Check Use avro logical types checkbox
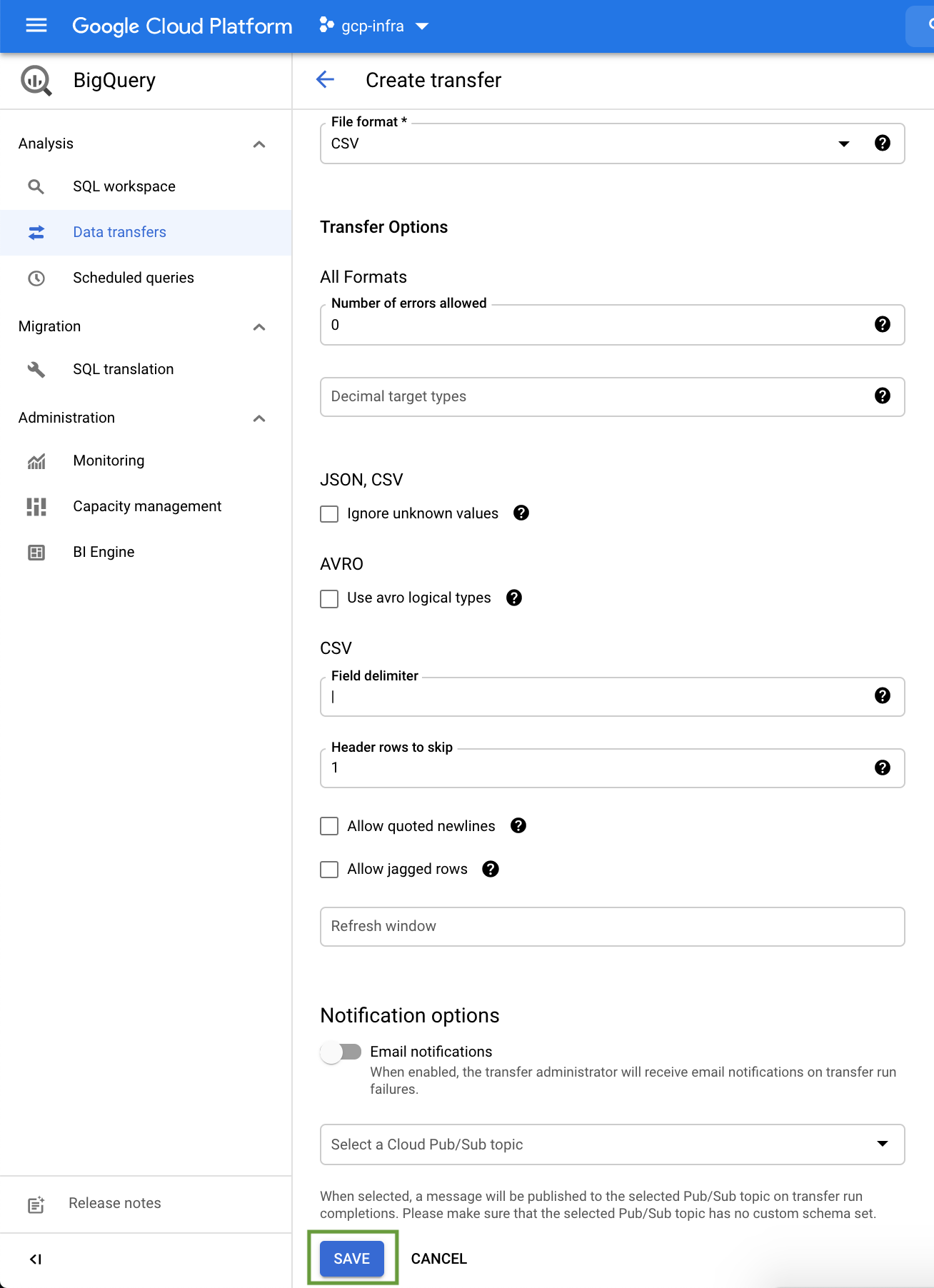Screen dimensions: 934x1288 [x=329, y=598]
